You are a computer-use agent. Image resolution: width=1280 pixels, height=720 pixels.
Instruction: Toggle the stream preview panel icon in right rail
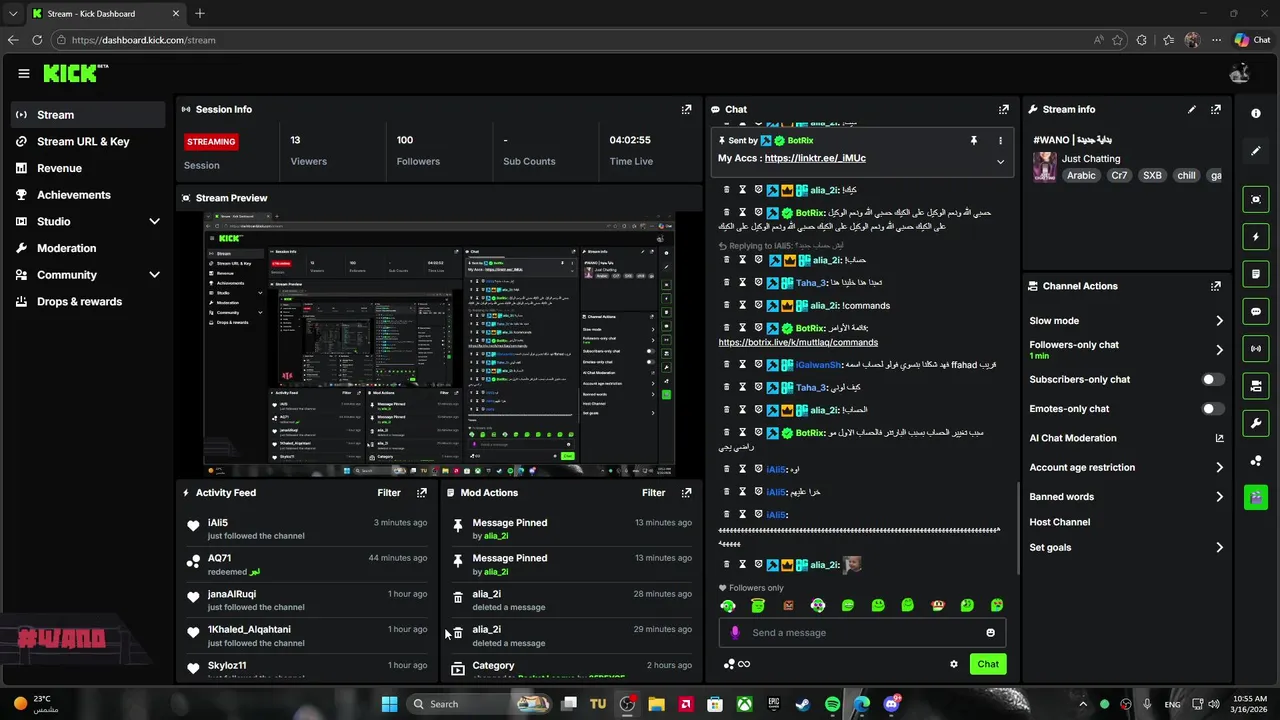[x=1256, y=199]
